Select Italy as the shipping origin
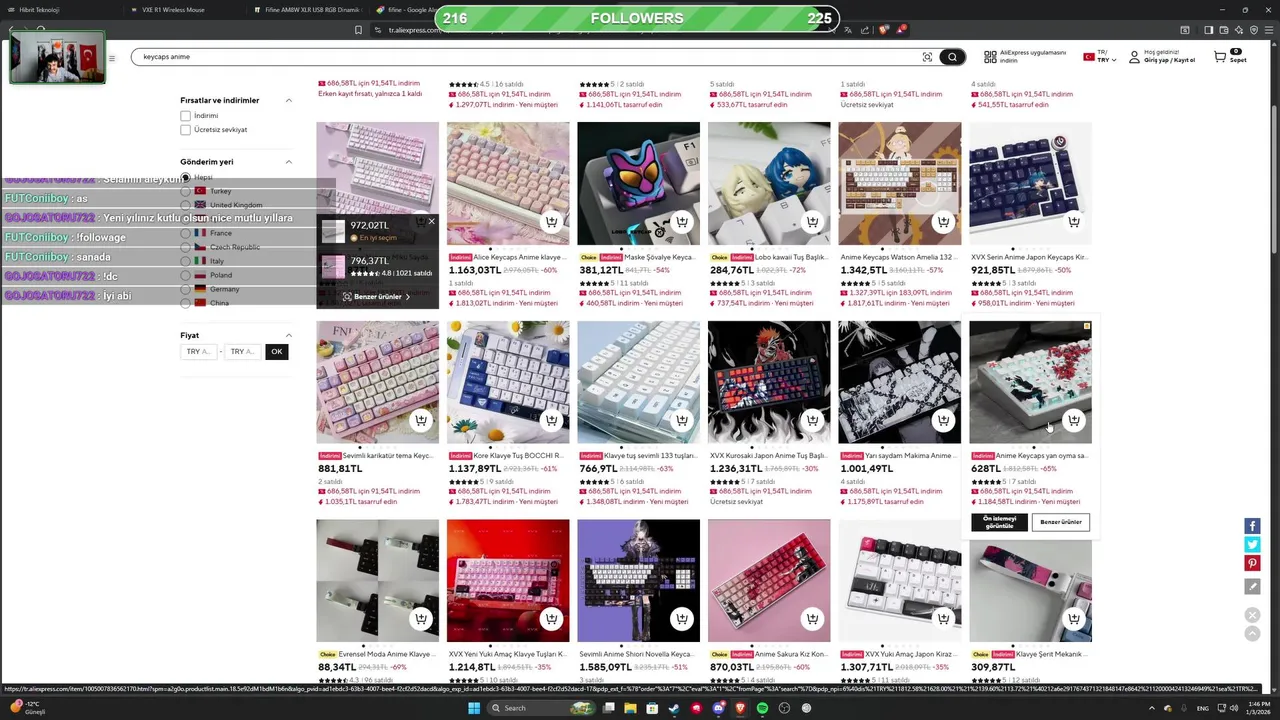The width and height of the screenshot is (1280, 720). click(185, 261)
